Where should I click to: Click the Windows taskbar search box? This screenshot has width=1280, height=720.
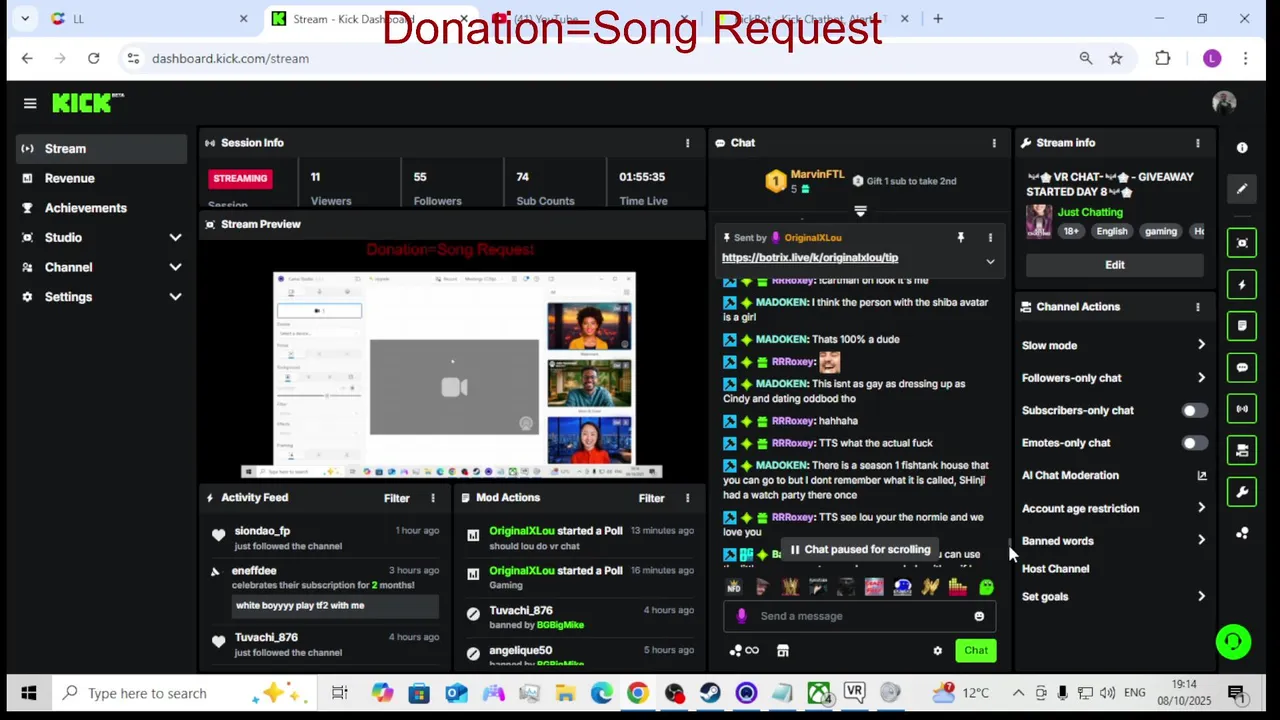[x=185, y=693]
